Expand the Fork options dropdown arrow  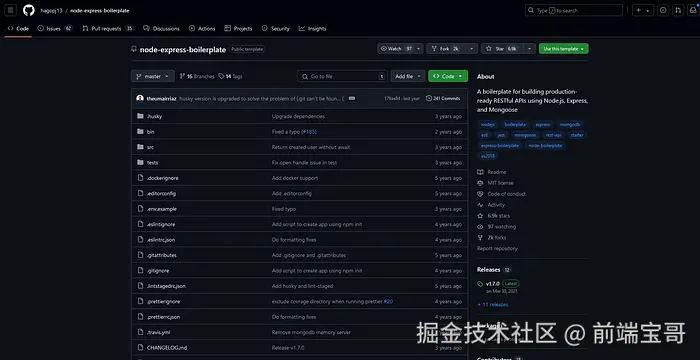click(472, 49)
